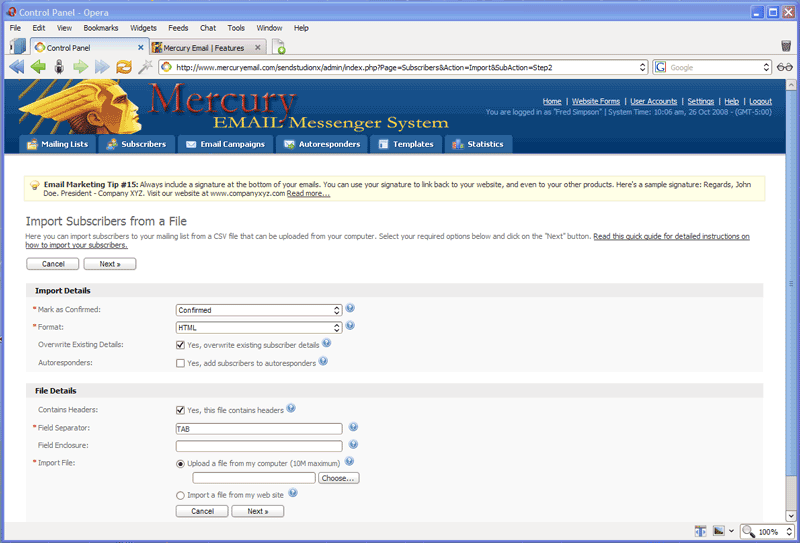
Task: Reload the page with the orange Reload icon
Action: 124,67
